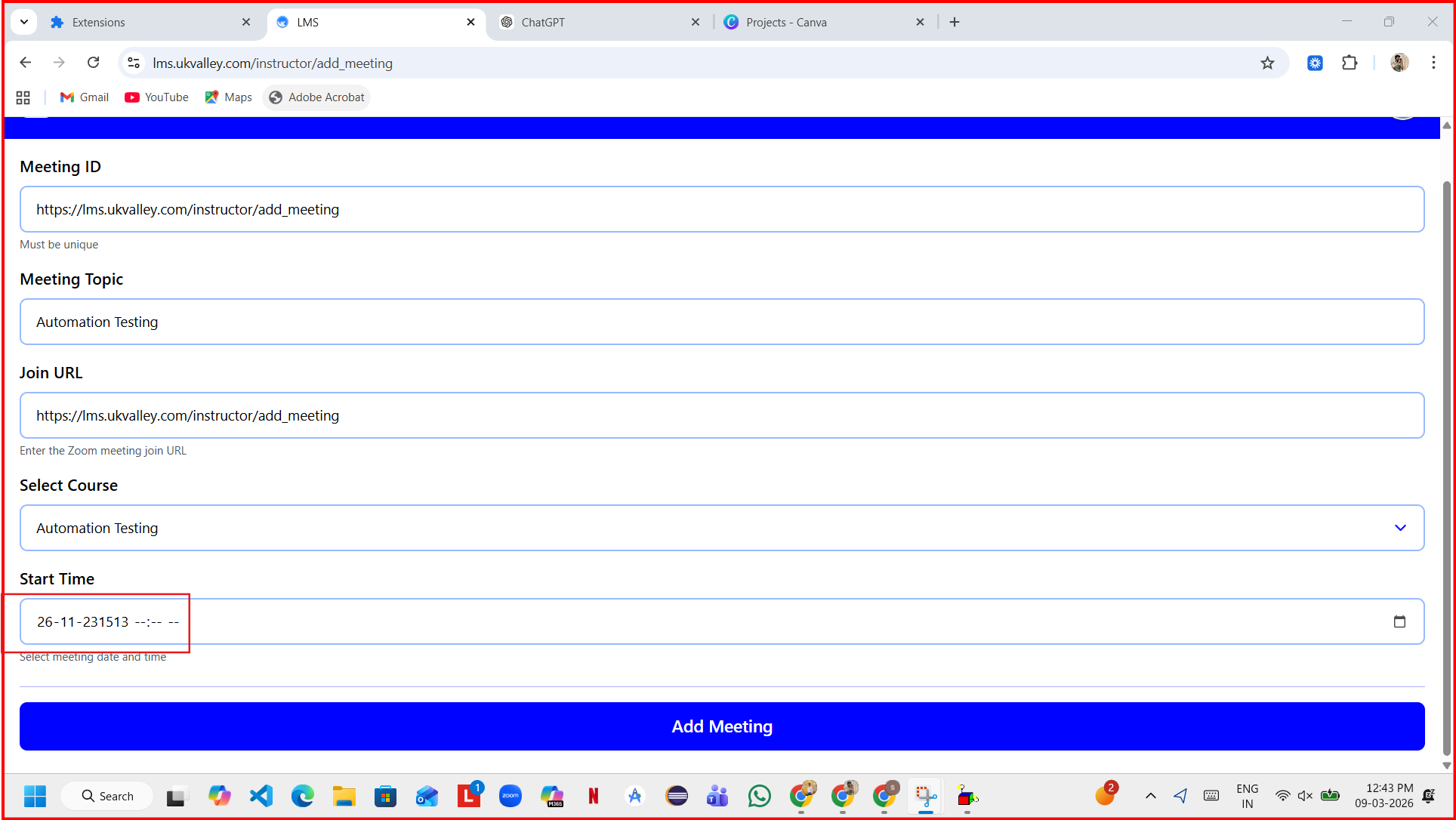
Task: Open the Gmail bookmark
Action: point(85,97)
